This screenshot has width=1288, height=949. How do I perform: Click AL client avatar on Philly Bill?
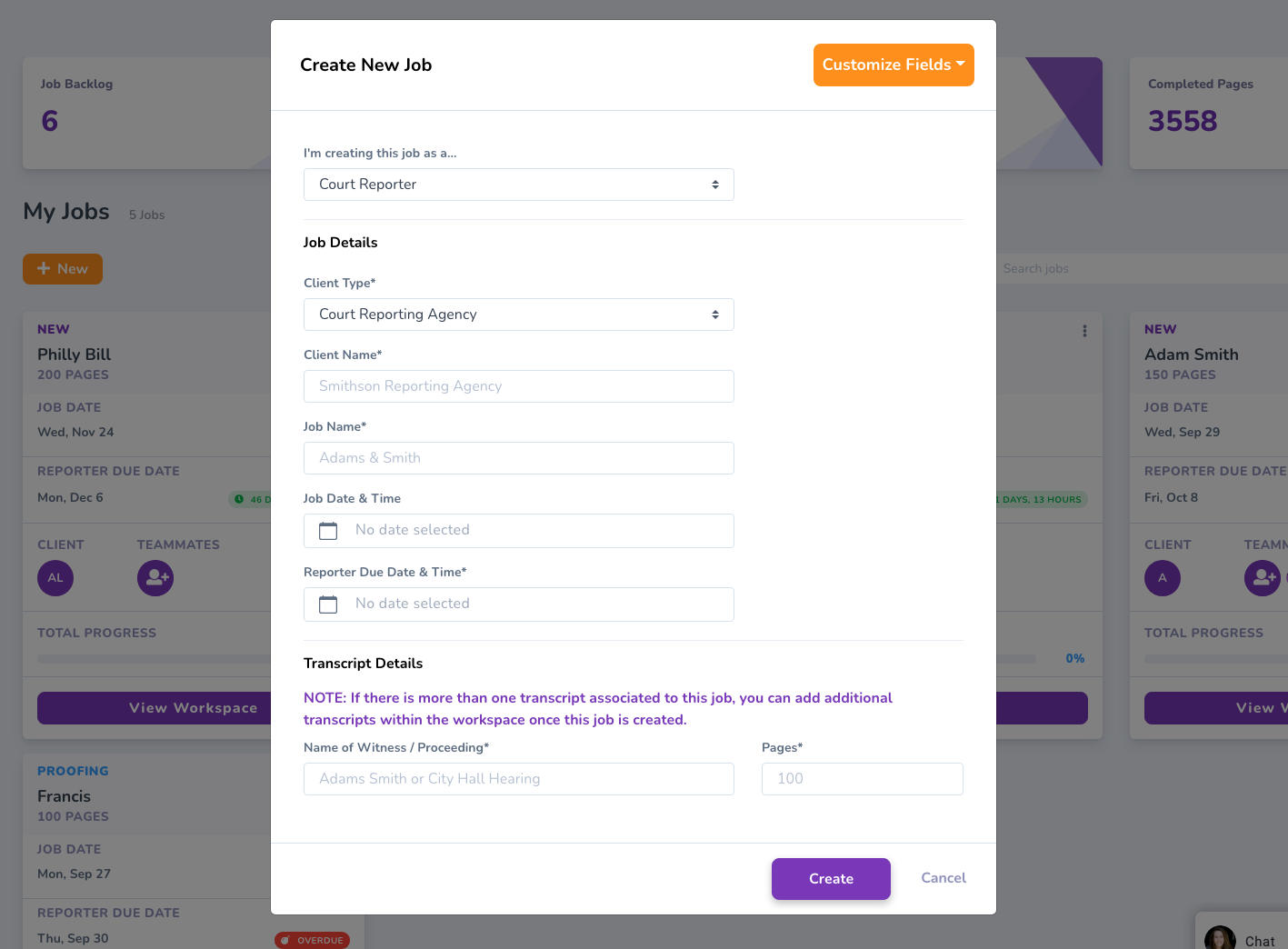(55, 578)
